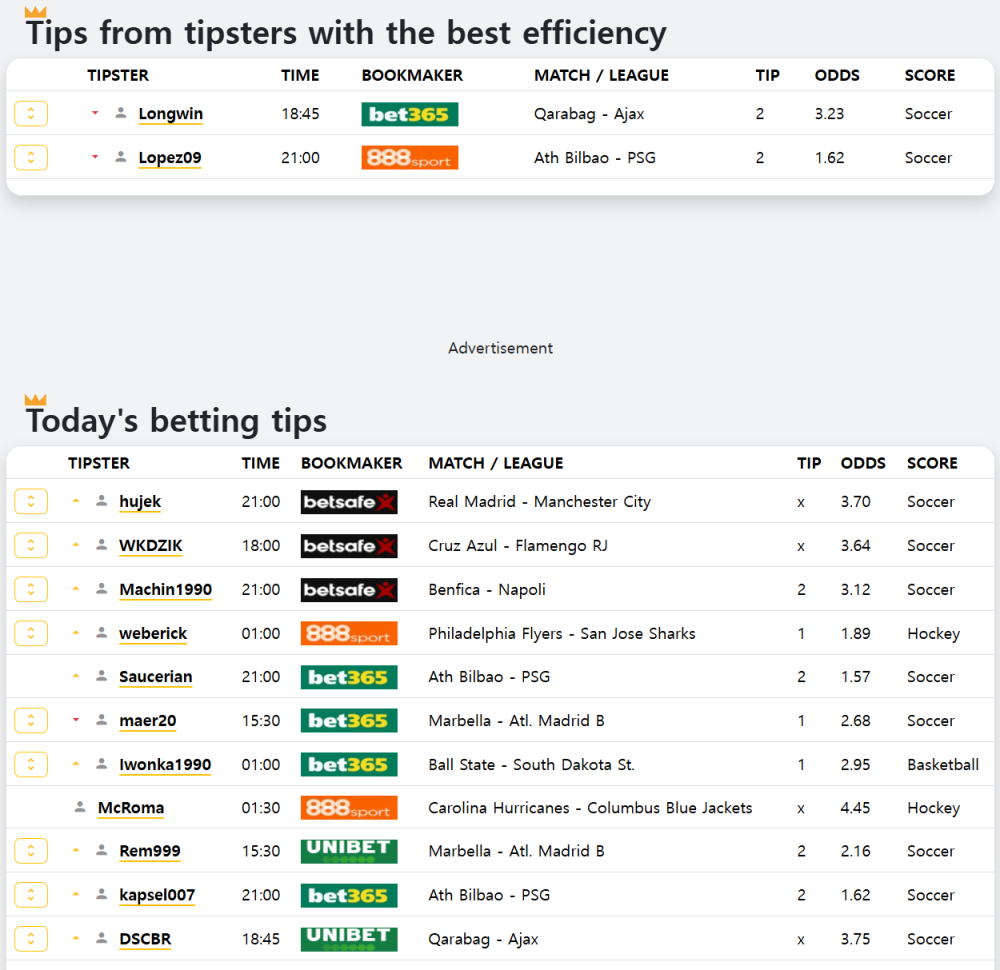The image size is (1000, 970).
Task: Toggle the expand button for Iwonka1990 row
Action: point(31,764)
